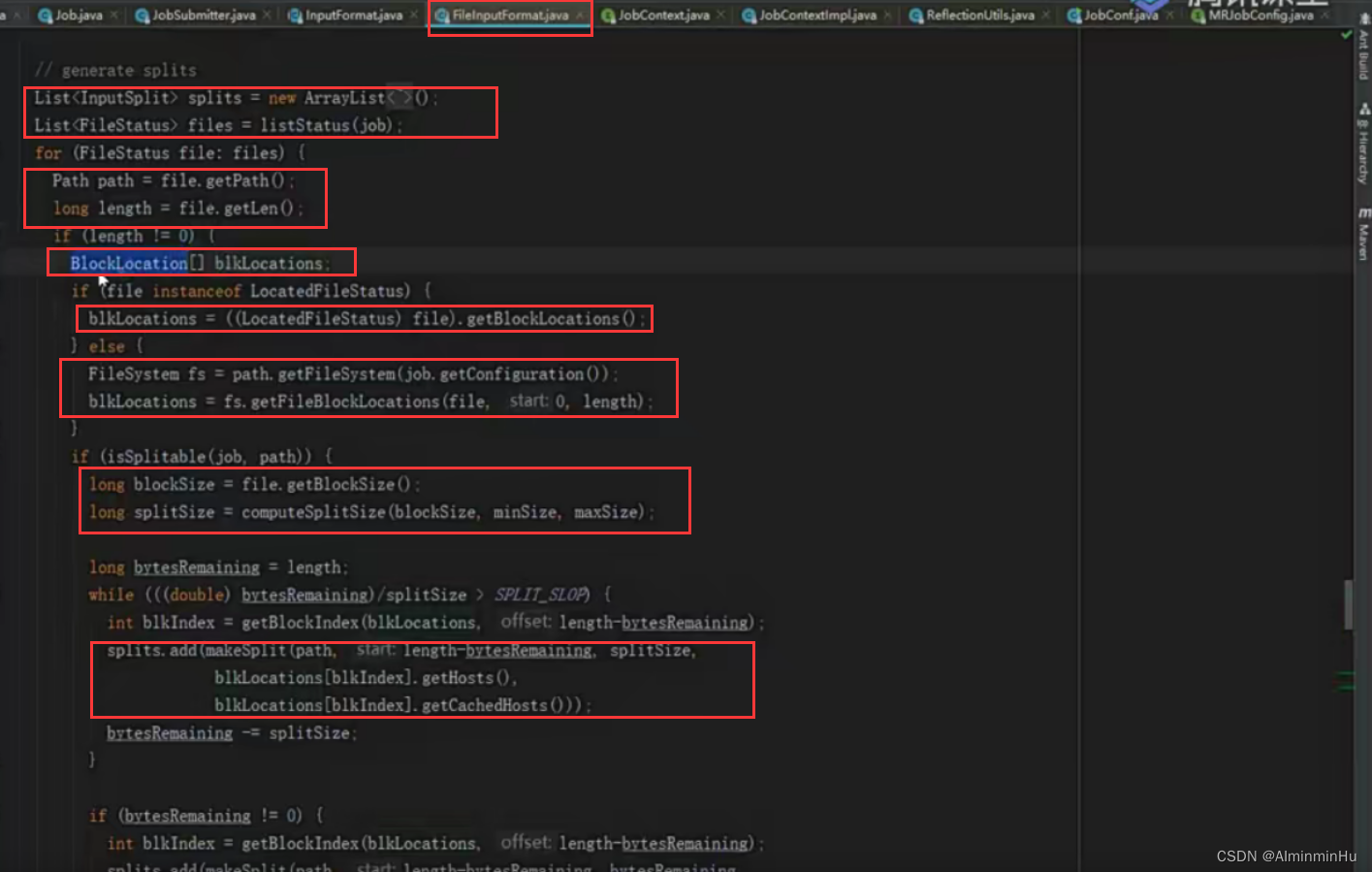Screen dimensions: 1372x872
Task: Click 'isSplitable(job, path)' call
Action: click(x=206, y=456)
